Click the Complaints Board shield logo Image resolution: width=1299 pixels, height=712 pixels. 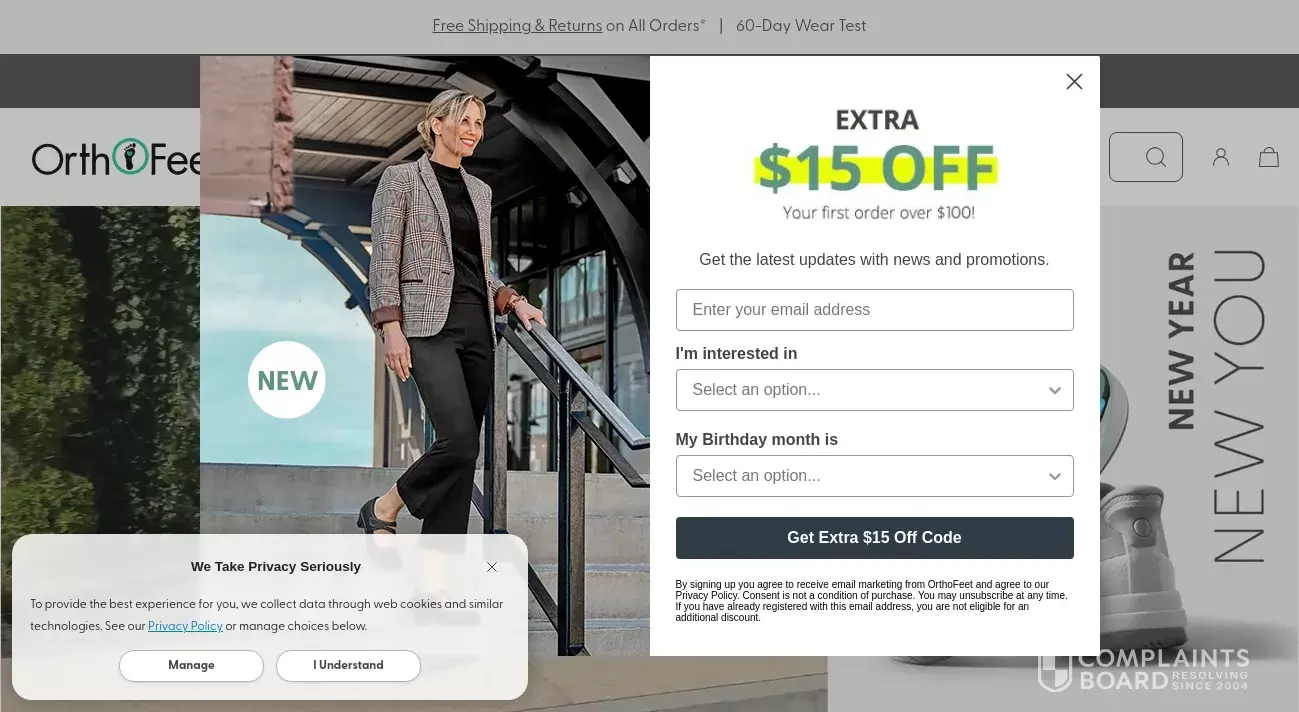click(x=1055, y=669)
